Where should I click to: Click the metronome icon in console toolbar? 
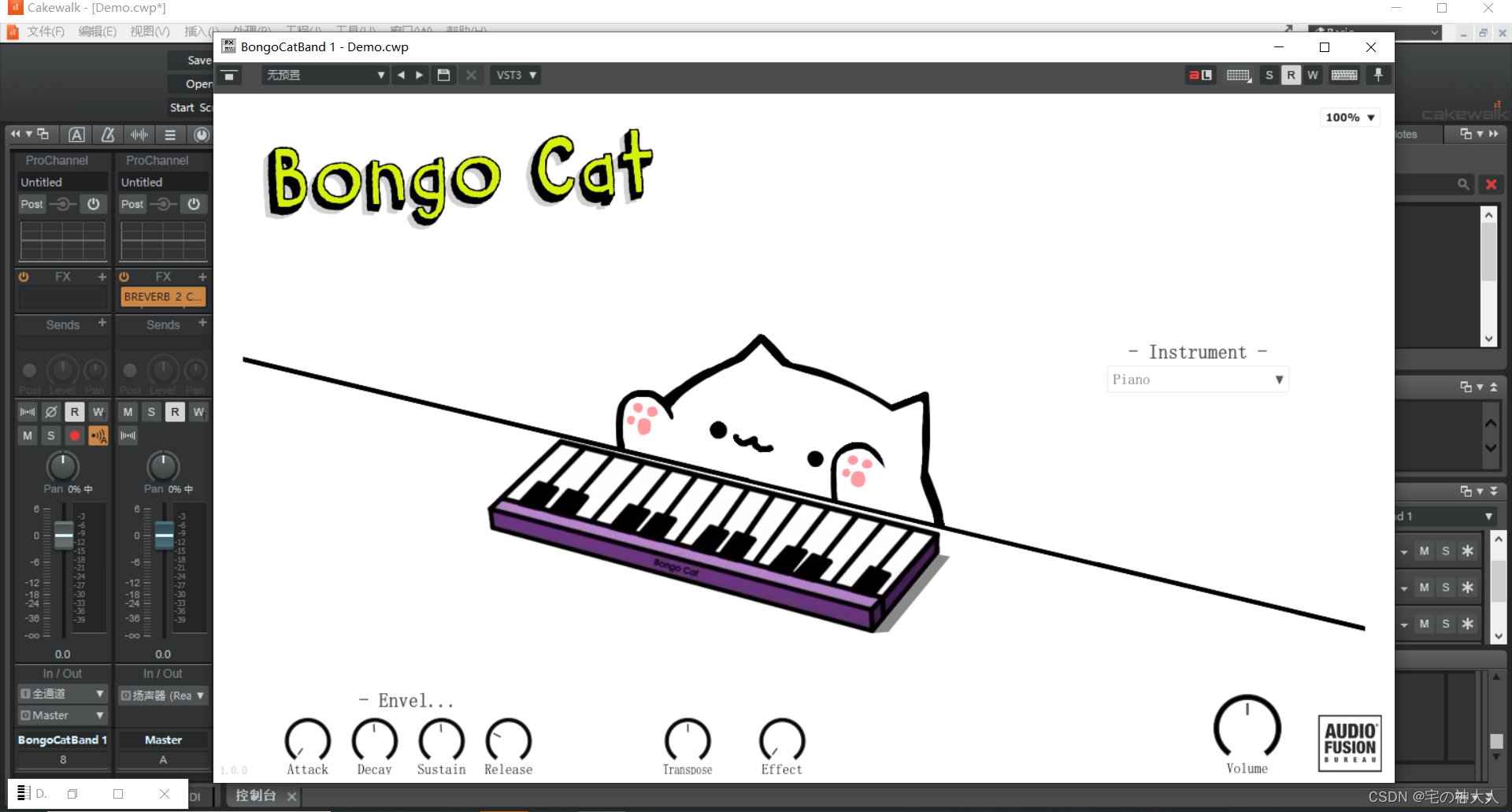108,135
